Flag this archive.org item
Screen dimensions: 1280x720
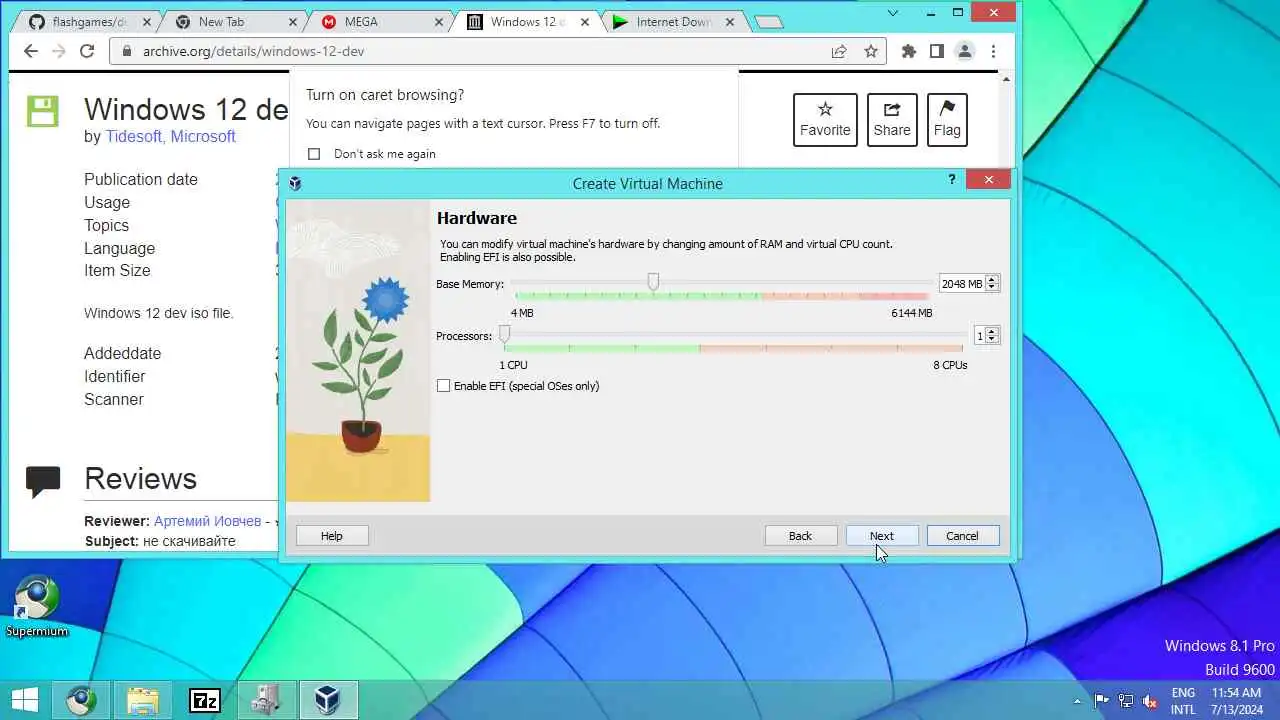[x=947, y=120]
